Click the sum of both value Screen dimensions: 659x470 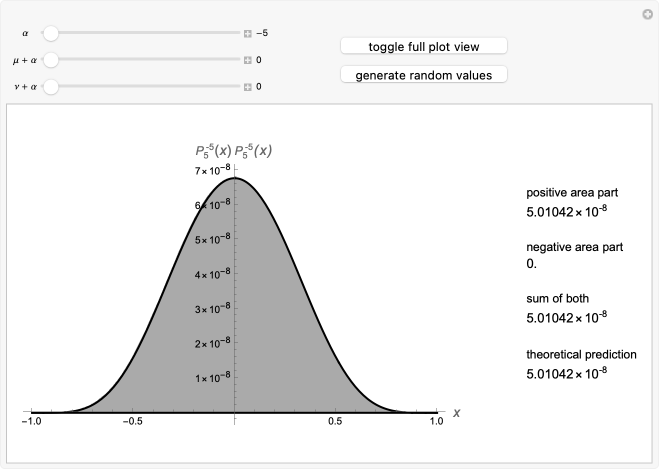point(566,317)
